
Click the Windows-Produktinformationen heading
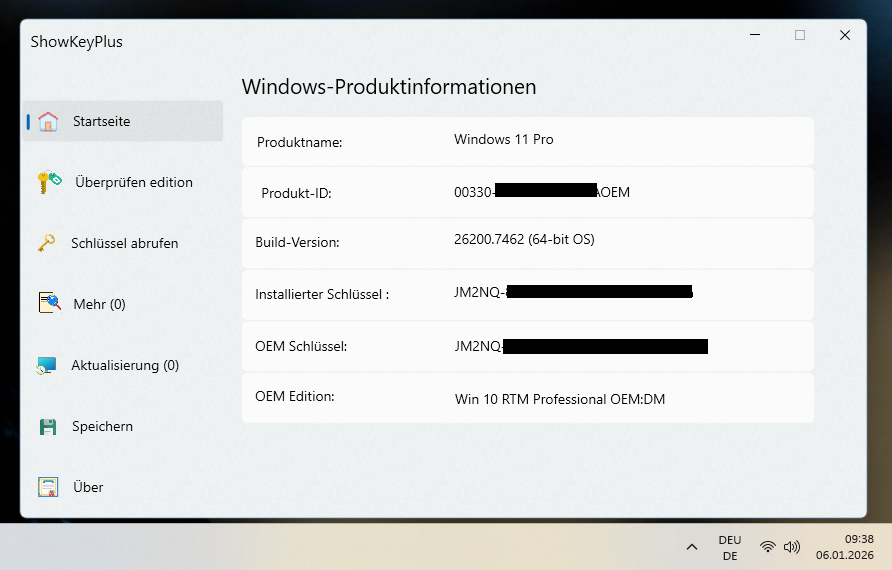point(389,86)
